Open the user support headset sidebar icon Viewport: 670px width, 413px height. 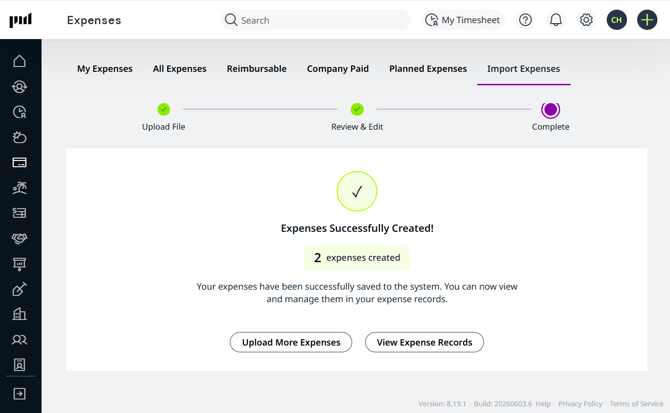[19, 87]
